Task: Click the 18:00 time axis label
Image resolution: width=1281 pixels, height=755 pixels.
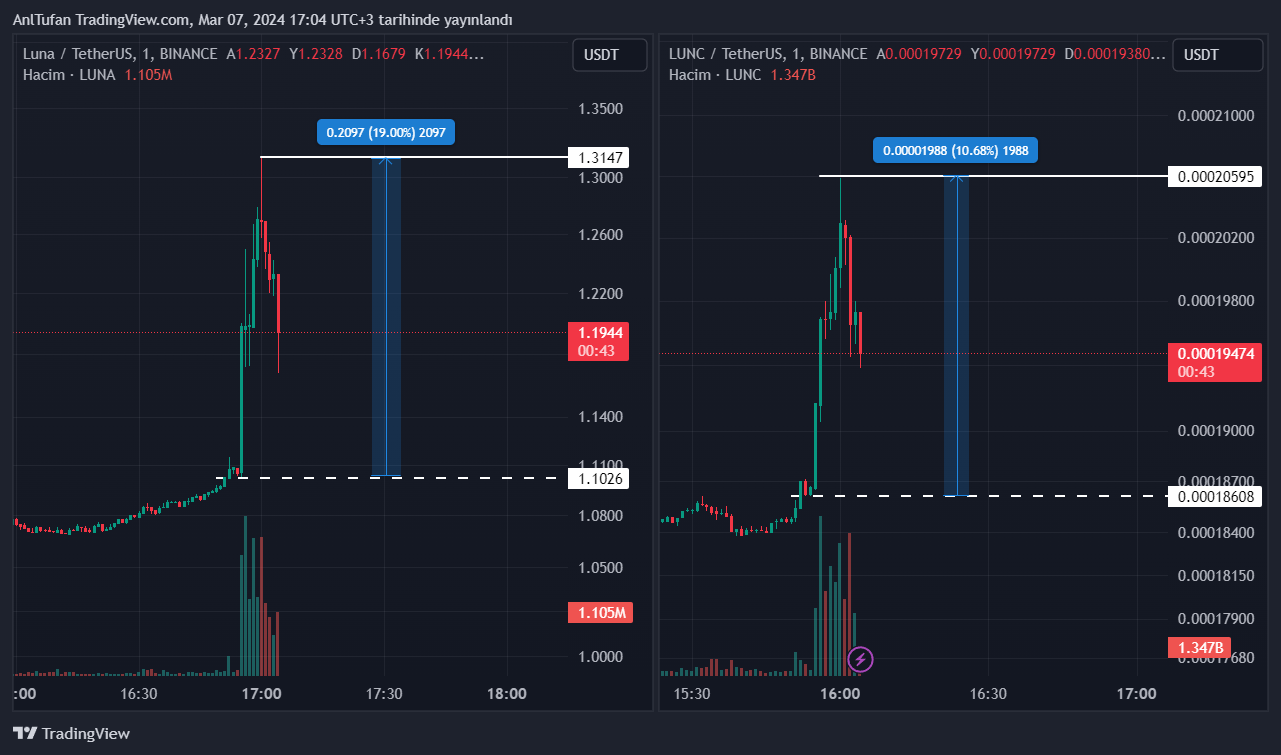Action: [x=507, y=693]
